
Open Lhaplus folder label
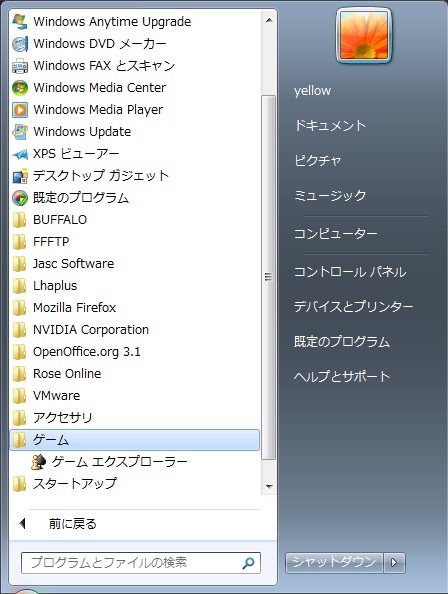(55, 286)
